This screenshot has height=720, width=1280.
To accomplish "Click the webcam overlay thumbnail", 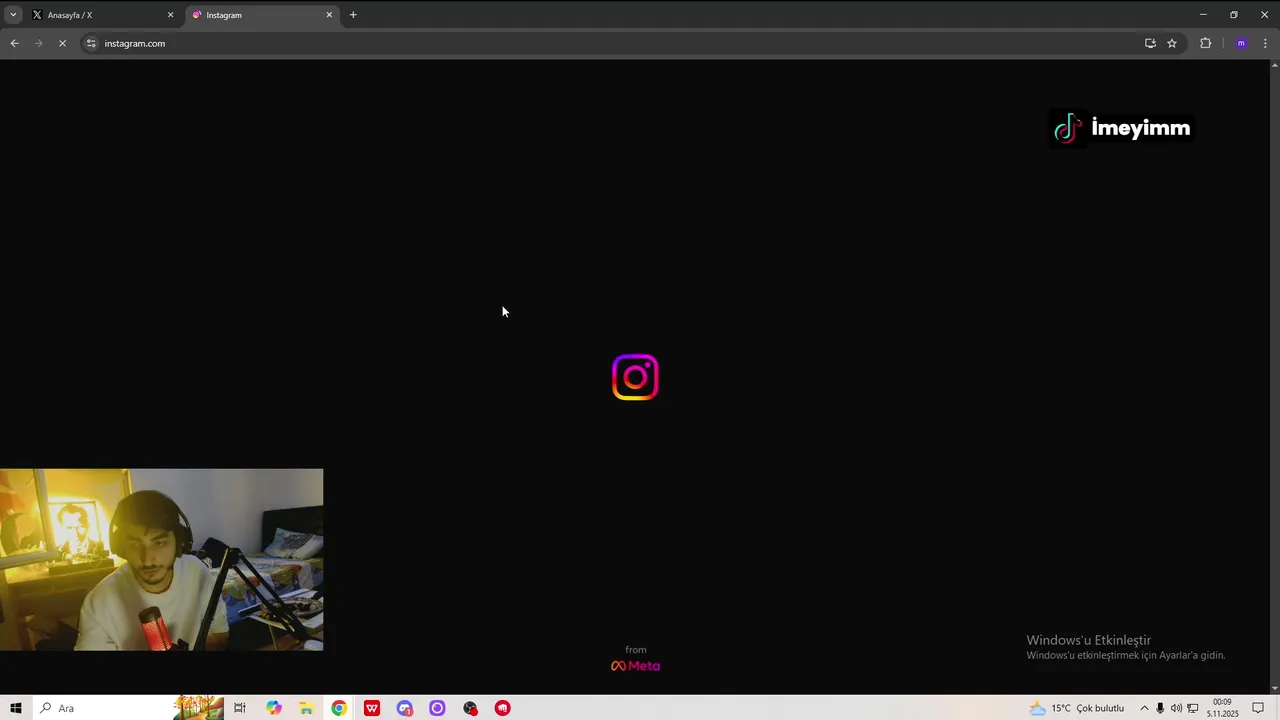I will (161, 560).
